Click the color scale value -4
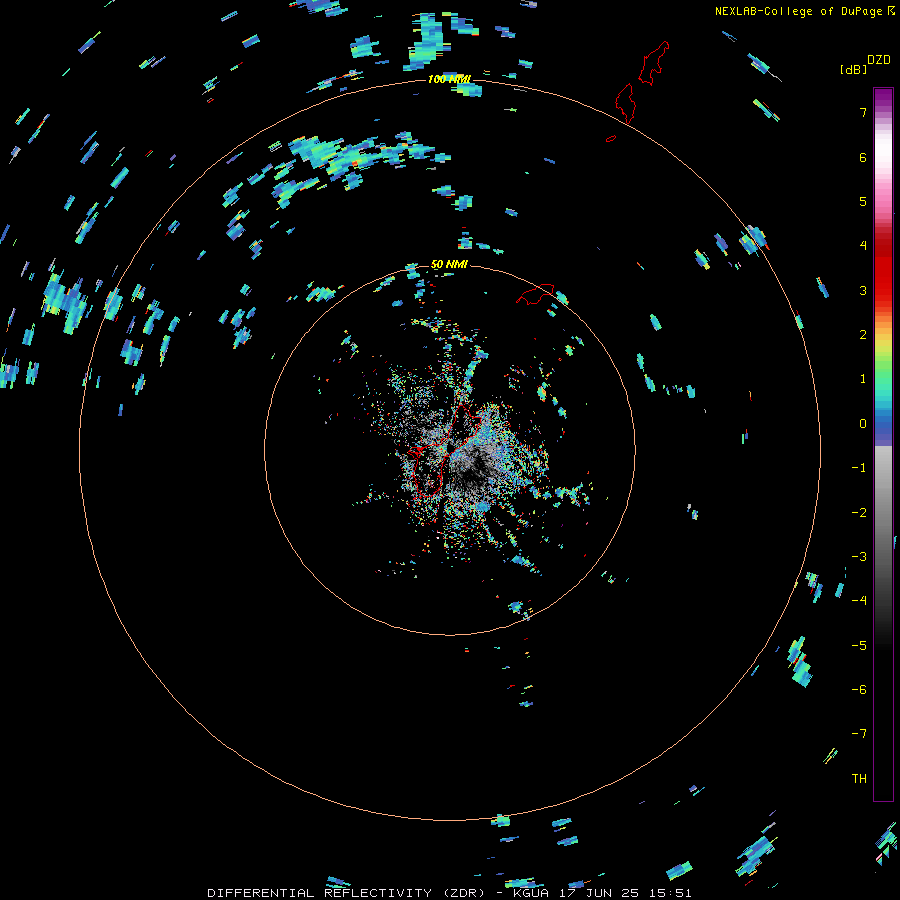 point(859,601)
